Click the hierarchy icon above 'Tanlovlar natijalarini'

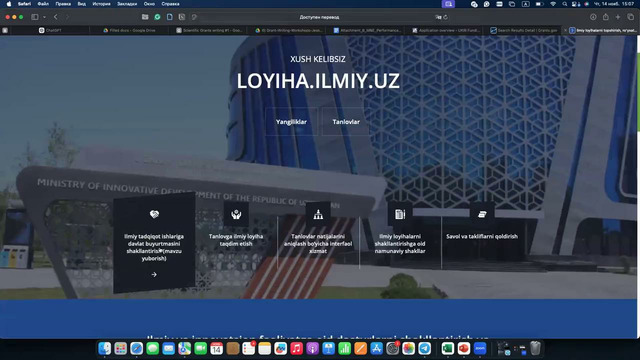[318, 214]
